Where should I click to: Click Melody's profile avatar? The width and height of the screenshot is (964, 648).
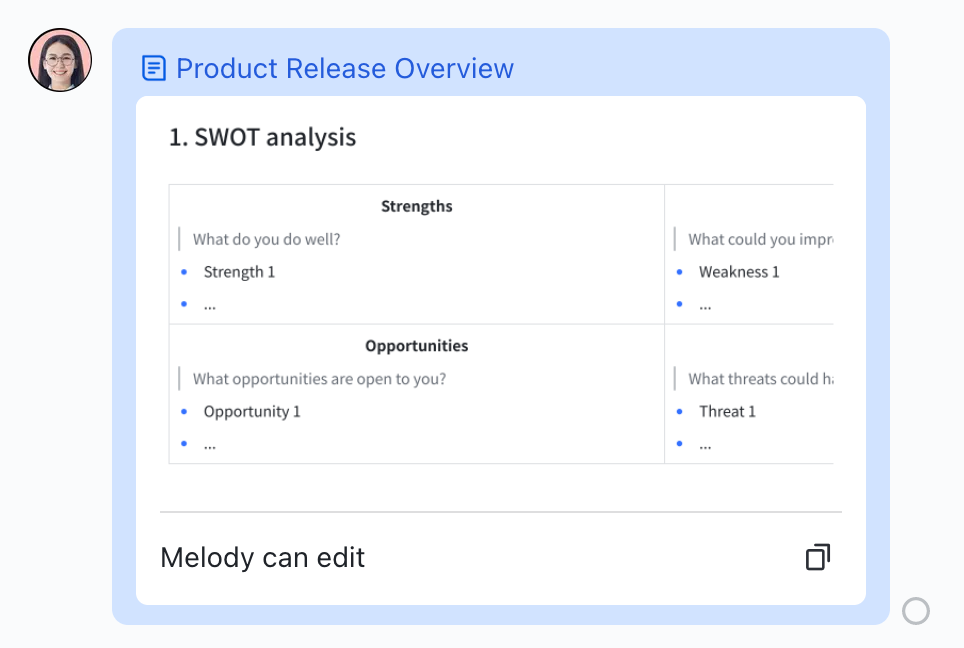pos(59,60)
